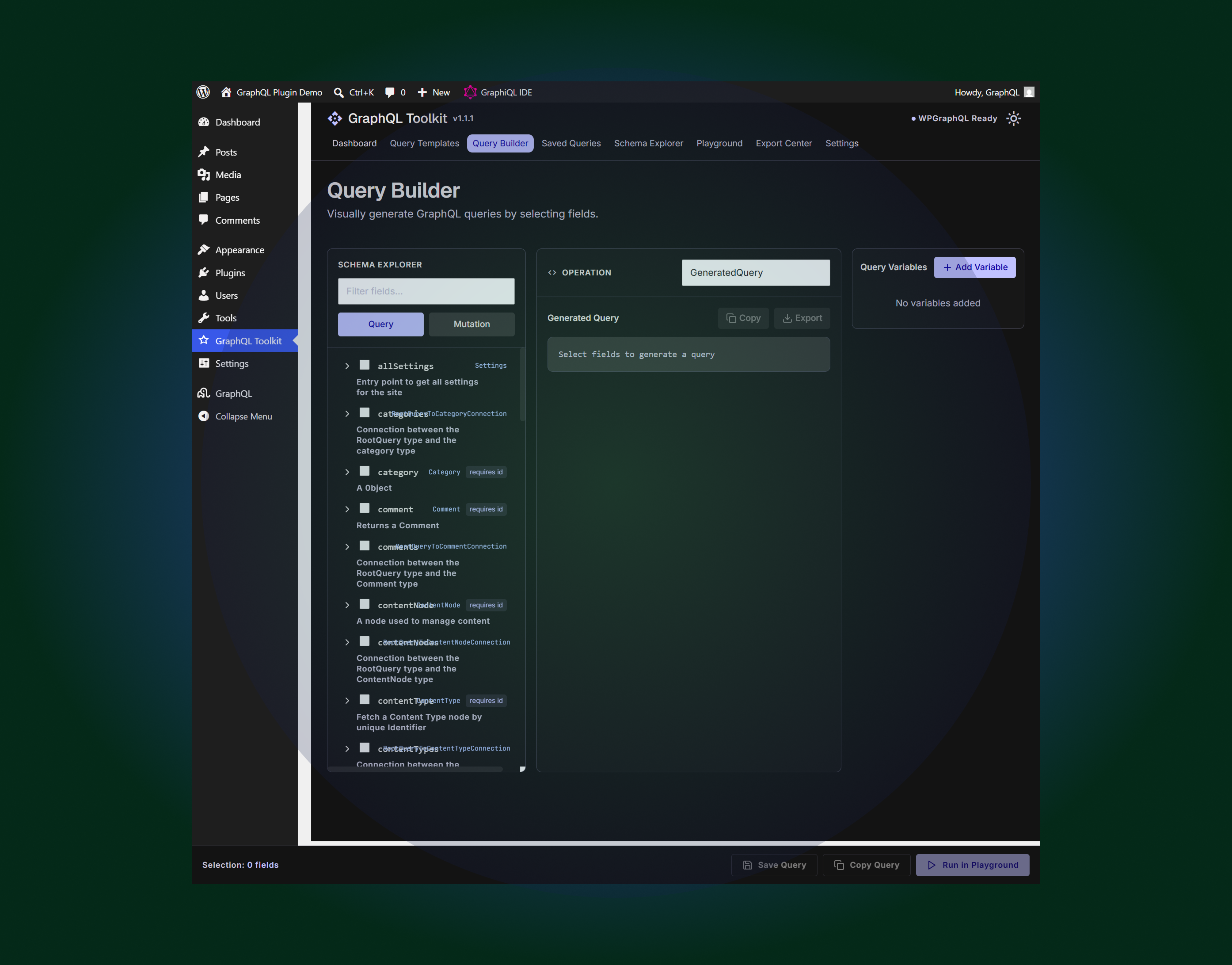This screenshot has width=1232, height=965.
Task: Open Appearance in the sidebar
Action: tap(245, 250)
